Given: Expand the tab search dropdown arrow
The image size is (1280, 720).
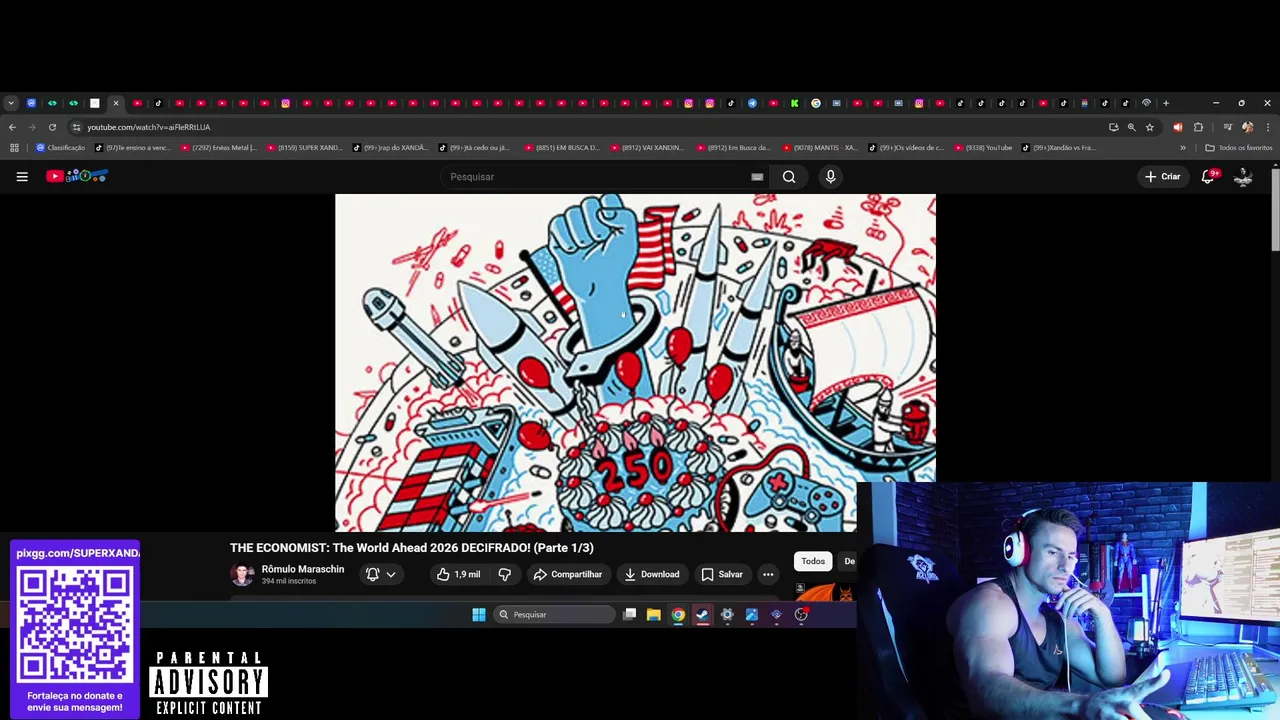Looking at the screenshot, I should click(x=10, y=103).
